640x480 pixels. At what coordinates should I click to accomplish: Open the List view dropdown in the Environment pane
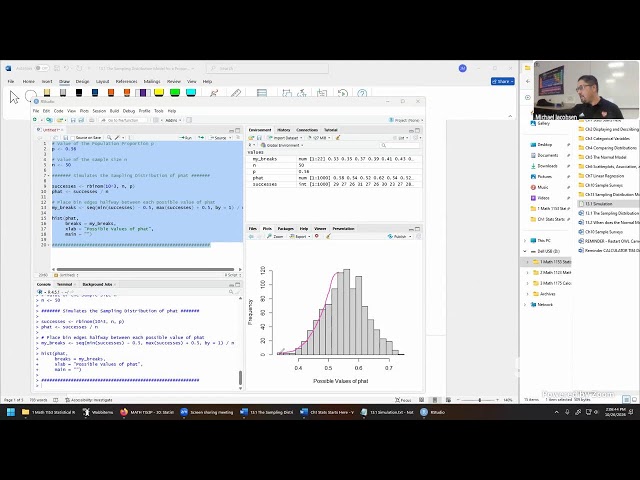click(x=401, y=138)
